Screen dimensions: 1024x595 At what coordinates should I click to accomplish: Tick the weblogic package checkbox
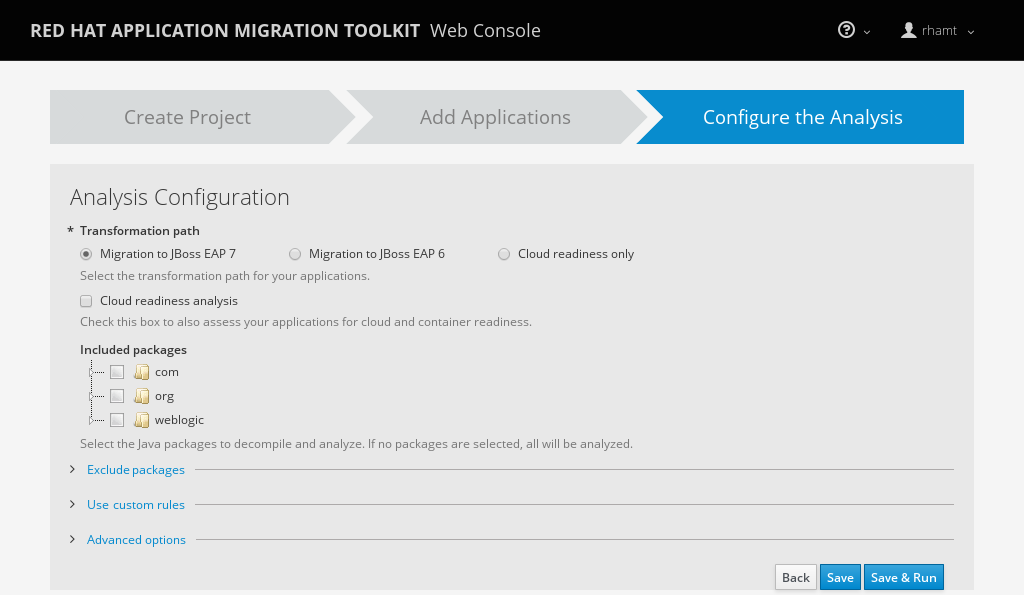coord(117,420)
